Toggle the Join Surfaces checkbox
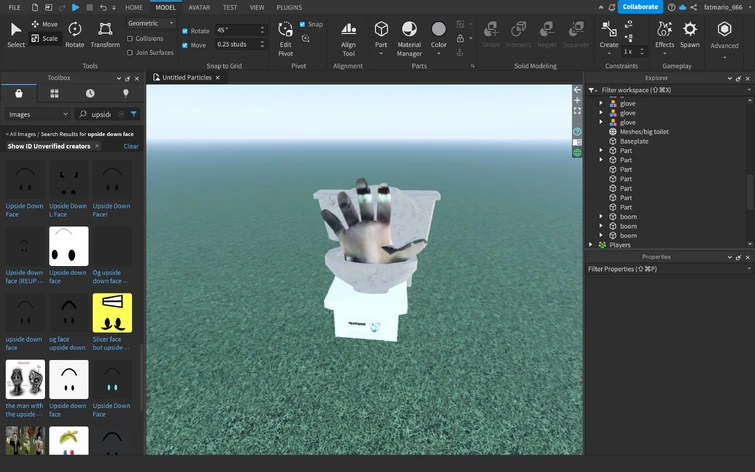 pos(131,52)
